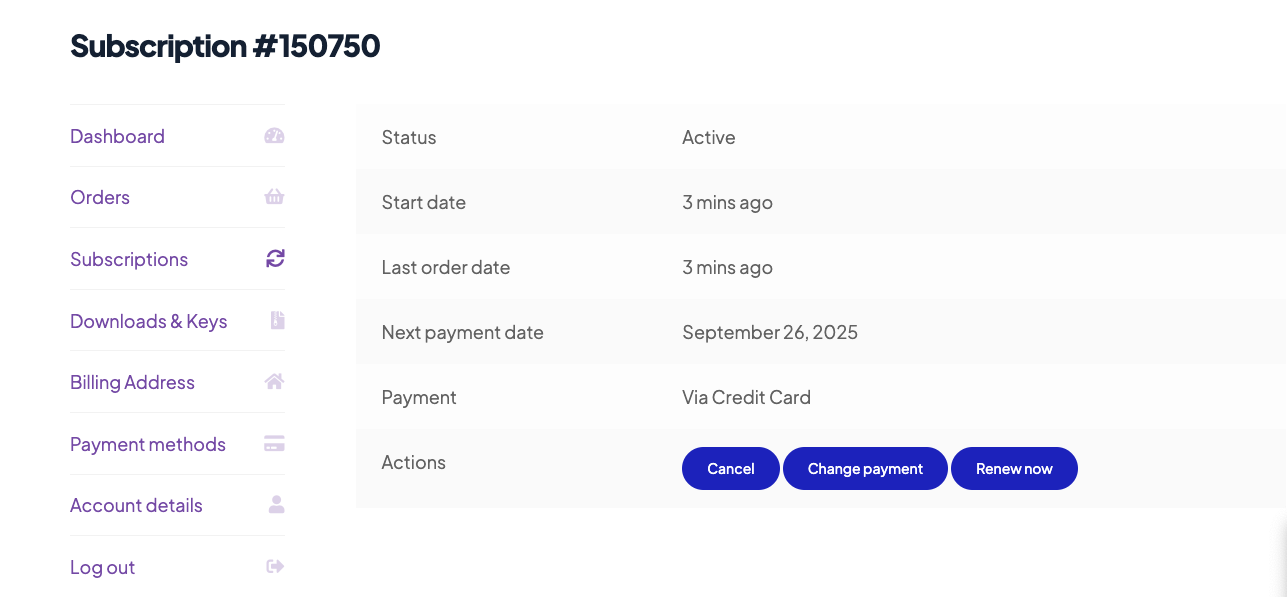Open the Dashboard page
This screenshot has height=597, width=1287.
coord(117,135)
